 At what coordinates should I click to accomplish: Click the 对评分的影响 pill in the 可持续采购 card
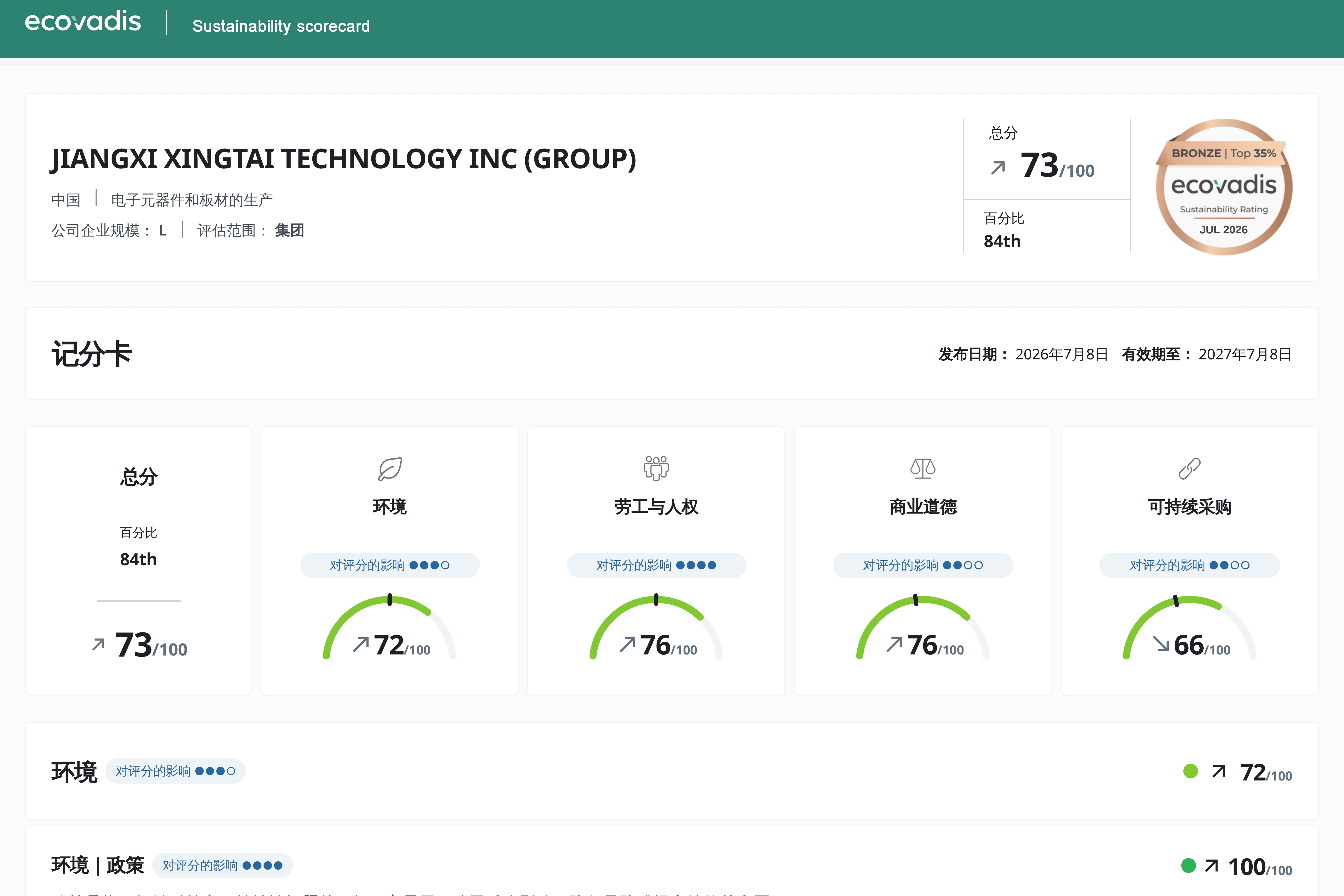click(x=1189, y=565)
